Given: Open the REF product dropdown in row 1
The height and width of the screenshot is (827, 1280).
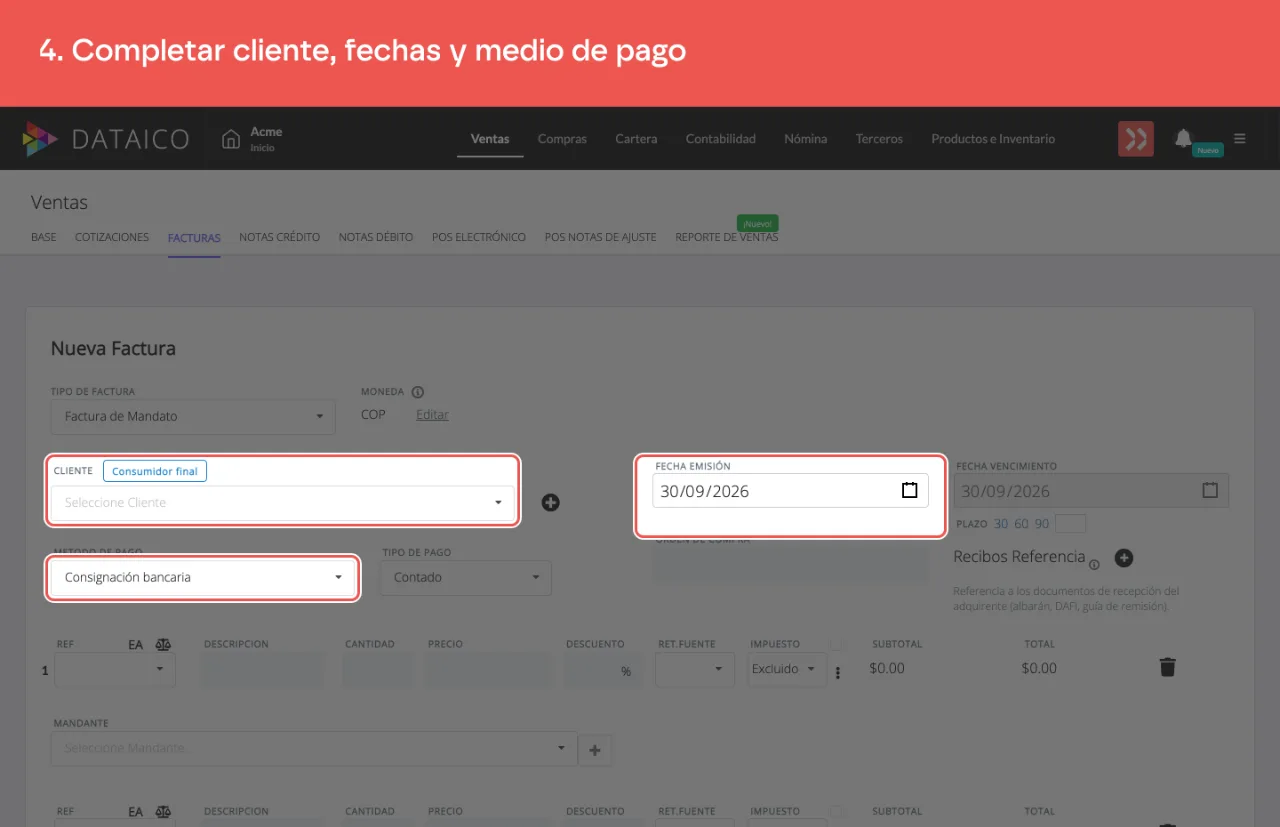Looking at the screenshot, I should [115, 669].
